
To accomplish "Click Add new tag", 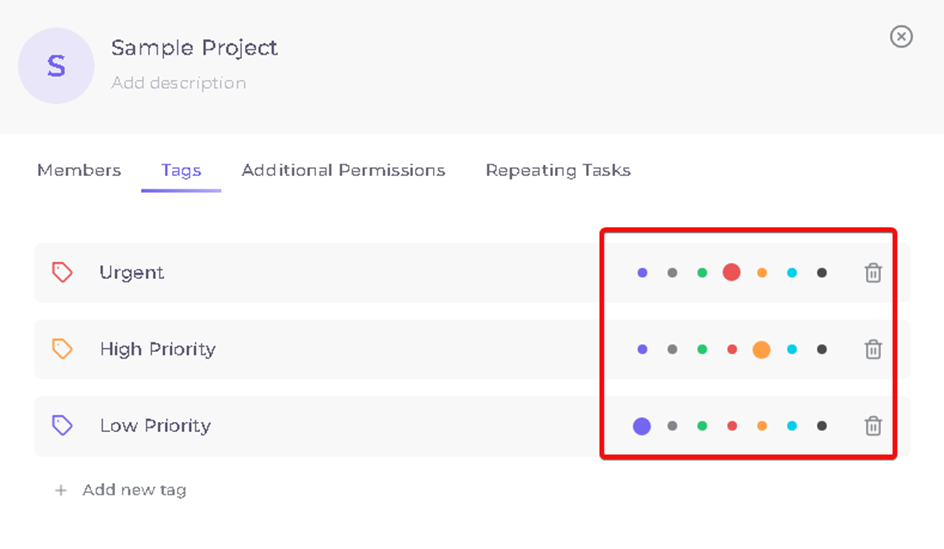I will click(134, 490).
